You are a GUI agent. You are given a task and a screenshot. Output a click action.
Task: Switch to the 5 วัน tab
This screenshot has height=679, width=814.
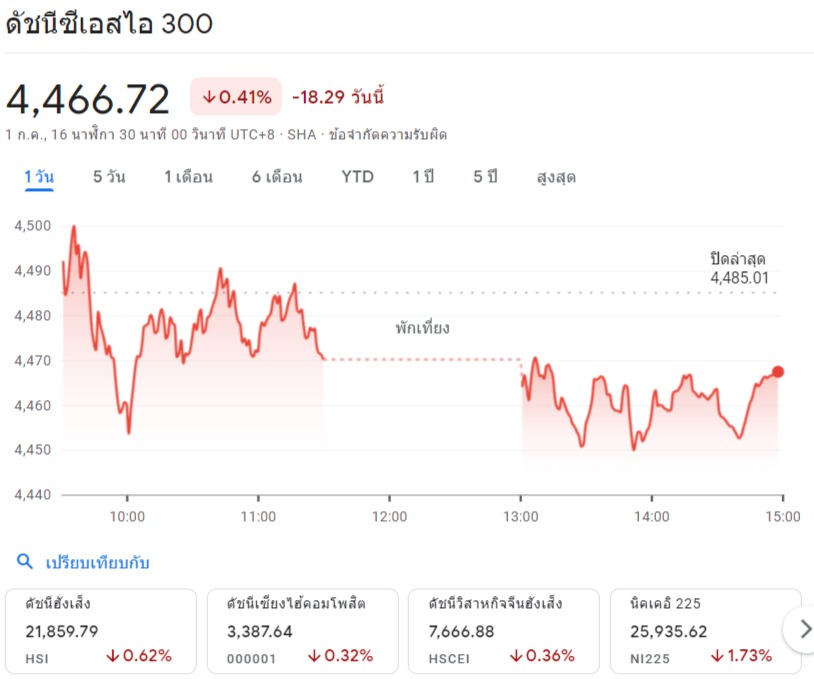(109, 177)
